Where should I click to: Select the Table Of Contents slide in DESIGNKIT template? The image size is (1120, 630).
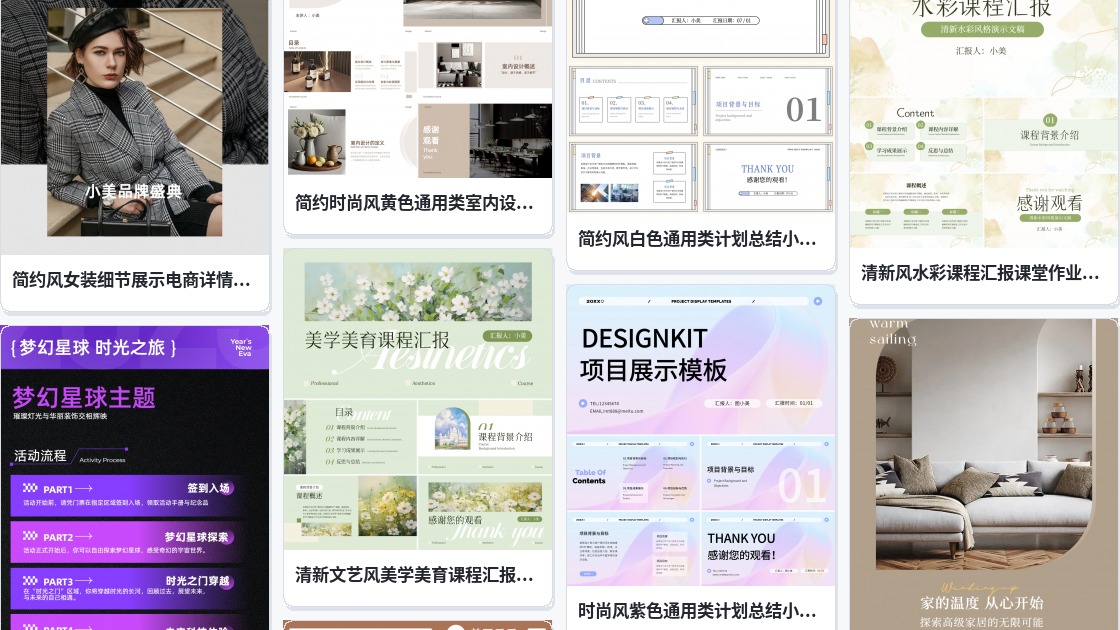click(633, 473)
